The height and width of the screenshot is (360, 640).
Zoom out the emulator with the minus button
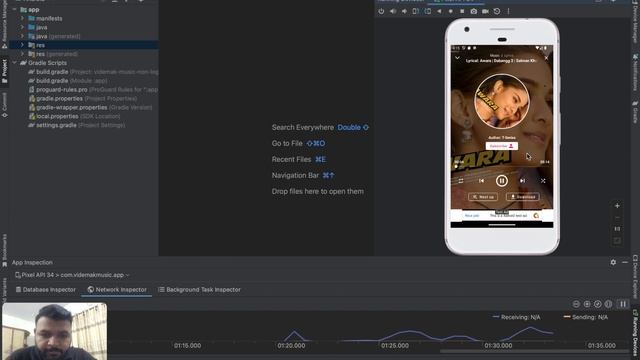click(617, 218)
